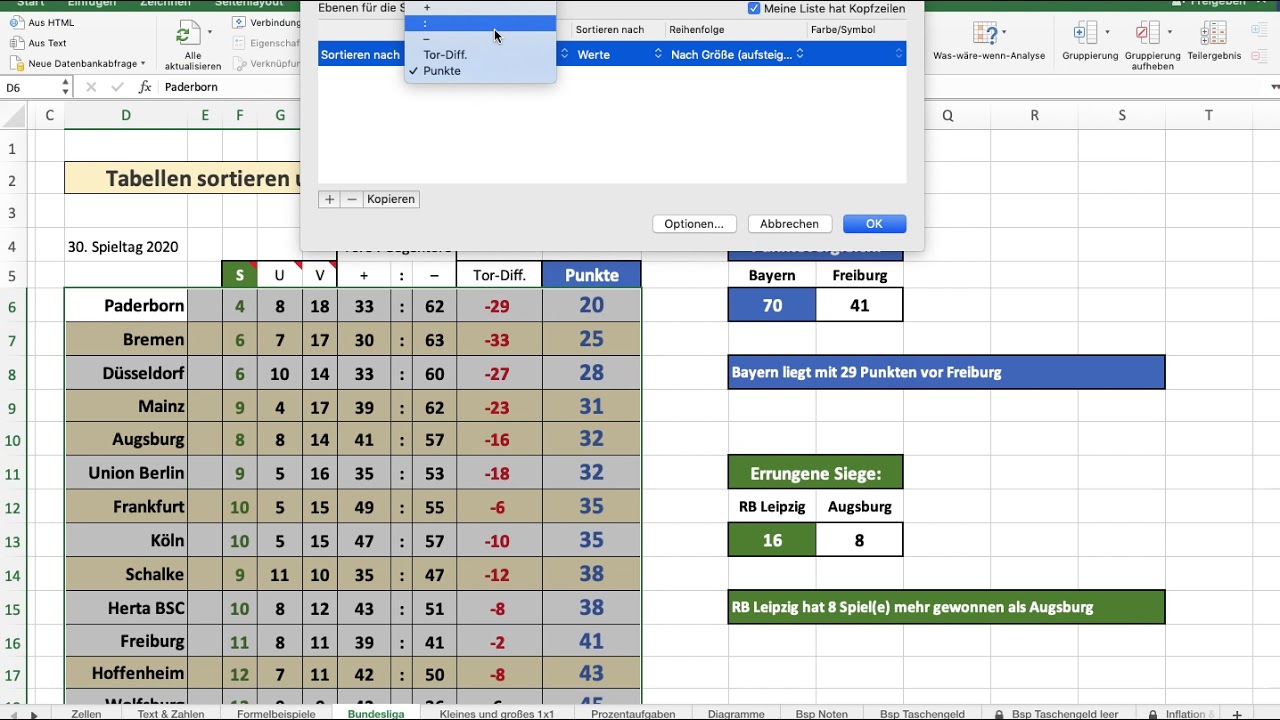Click the Herta BSC cell
This screenshot has width=1280, height=720.
[x=126, y=608]
